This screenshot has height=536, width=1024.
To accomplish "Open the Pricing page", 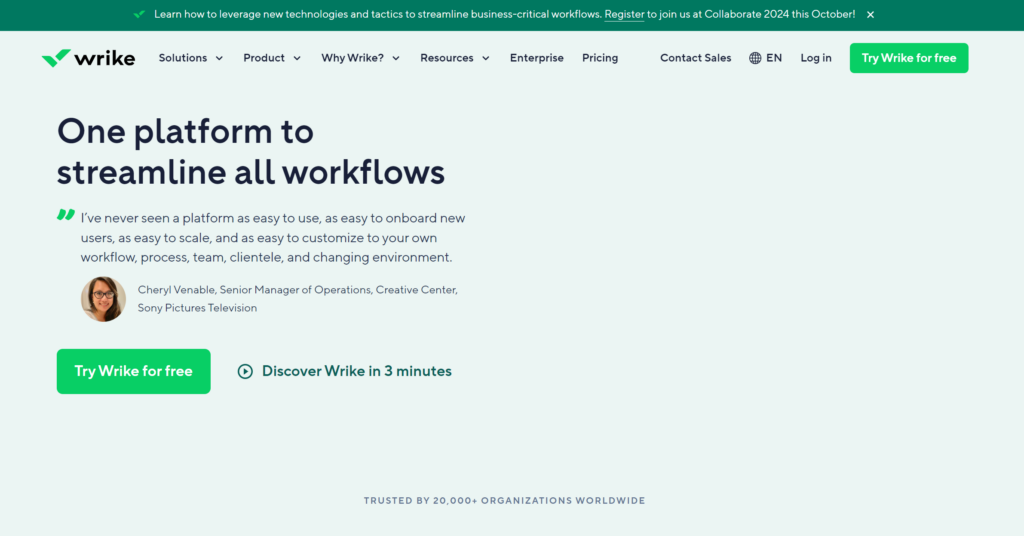I will point(600,58).
